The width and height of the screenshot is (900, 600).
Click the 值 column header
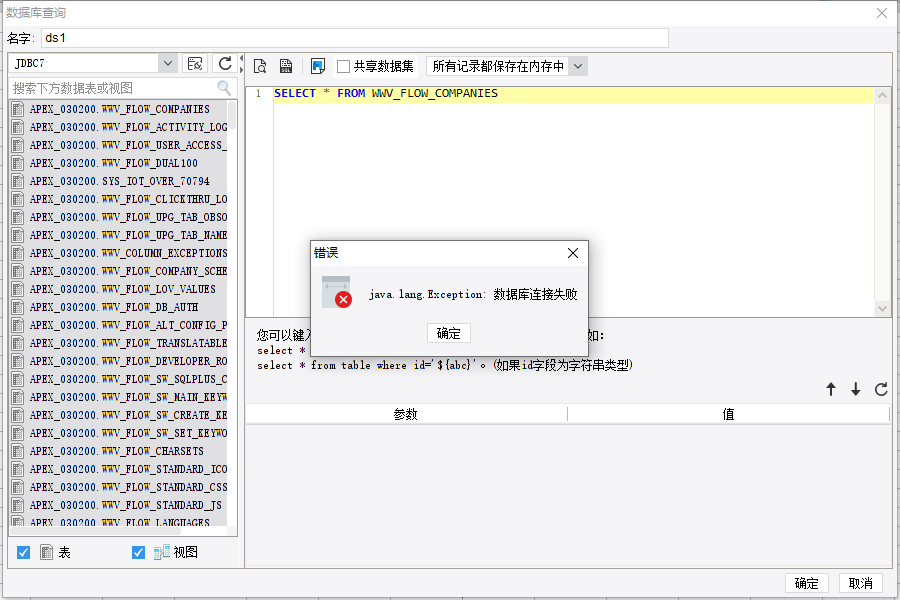point(728,414)
